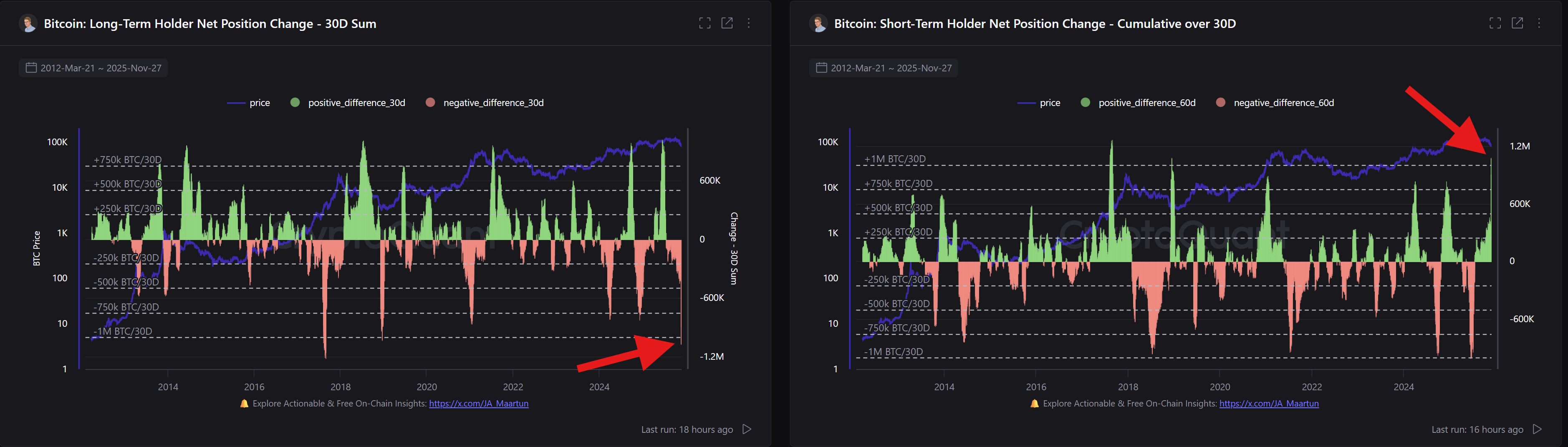Open x.com/JA_Maartun link under left chart
1568x447 pixels.
(x=478, y=404)
